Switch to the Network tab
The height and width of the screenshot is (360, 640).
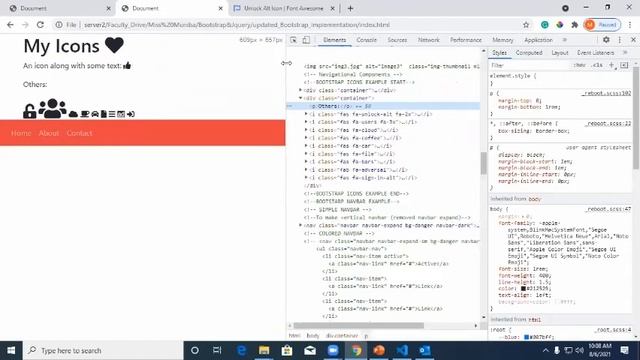[429, 40]
